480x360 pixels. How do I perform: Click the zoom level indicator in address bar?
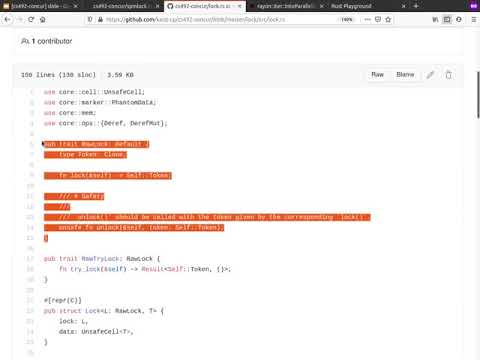tap(347, 20)
